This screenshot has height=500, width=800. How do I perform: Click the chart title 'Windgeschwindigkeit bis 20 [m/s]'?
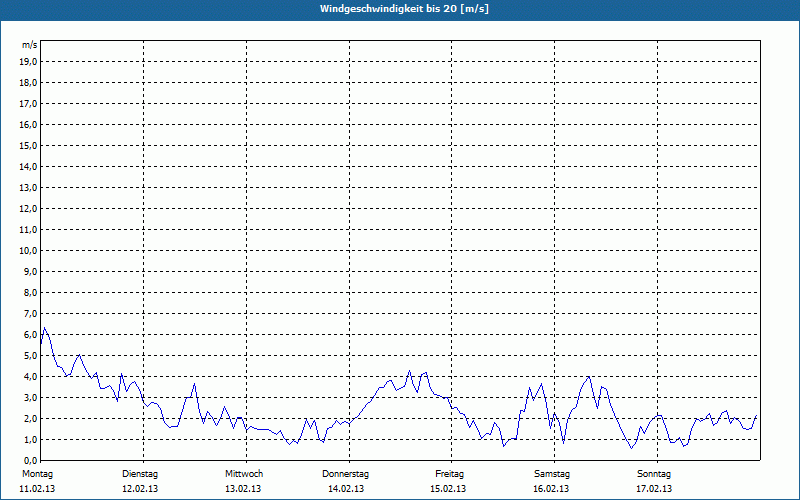tap(404, 9)
